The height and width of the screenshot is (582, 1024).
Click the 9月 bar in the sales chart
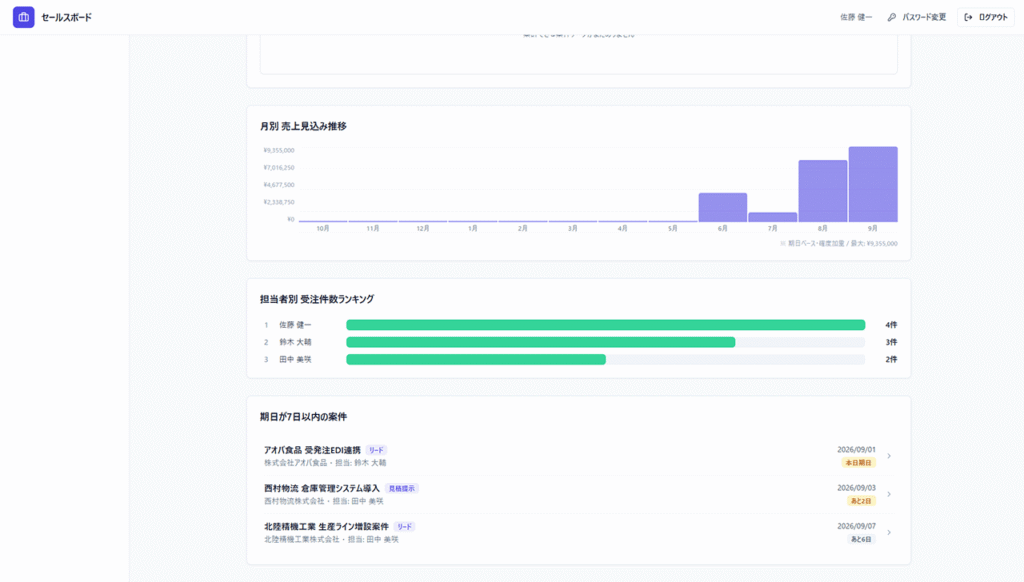pyautogui.click(x=873, y=184)
